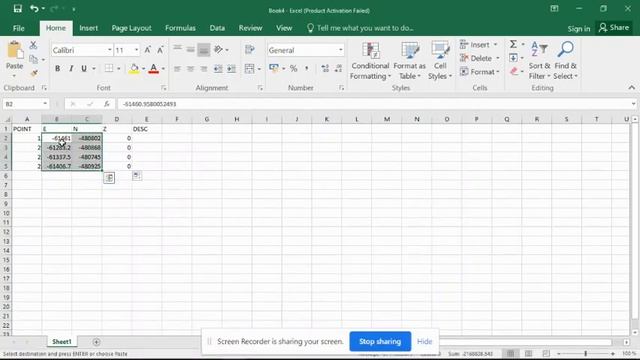Click Increase Decimal icon

point(325,68)
